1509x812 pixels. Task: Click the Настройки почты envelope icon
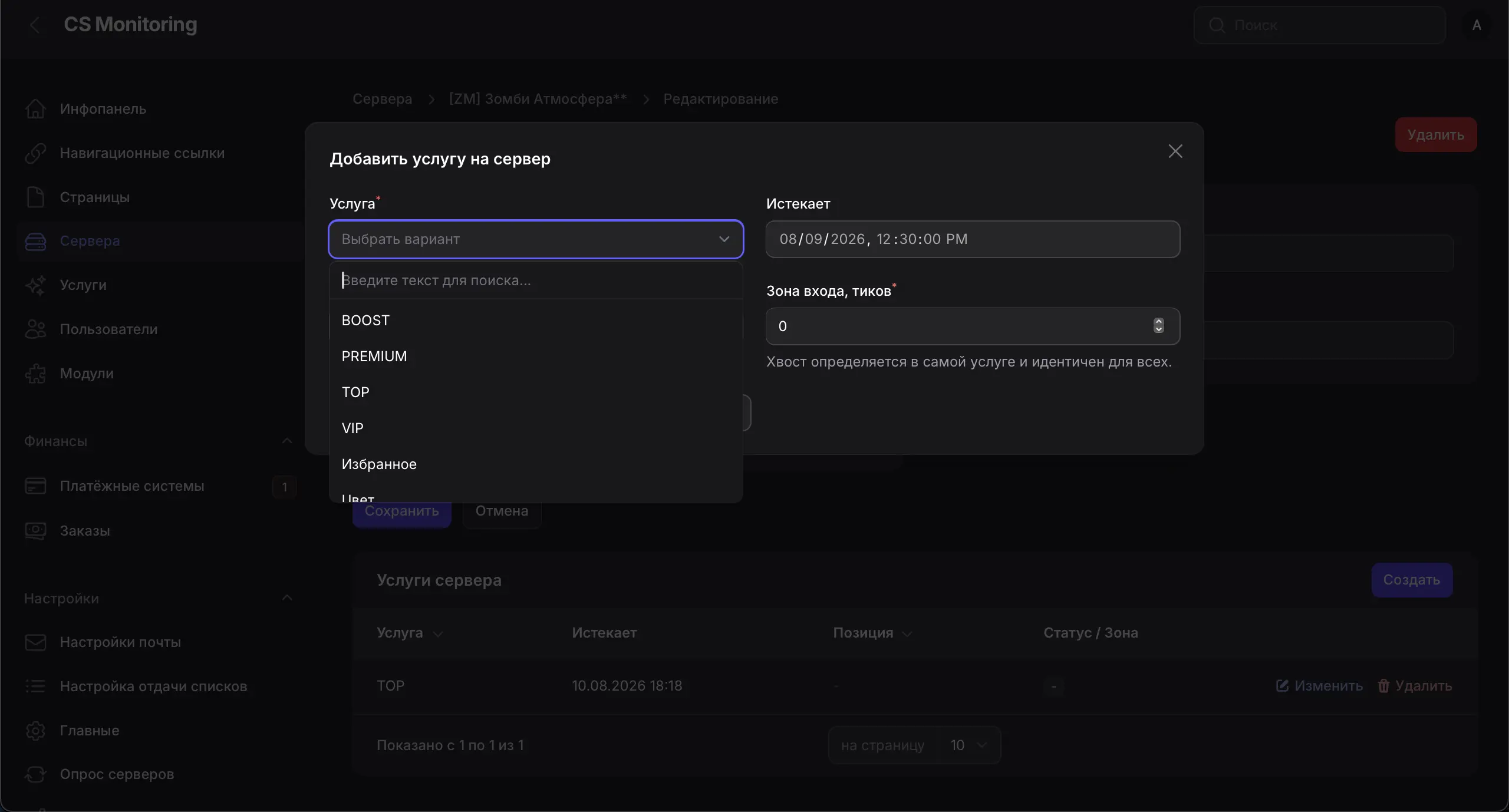click(35, 642)
